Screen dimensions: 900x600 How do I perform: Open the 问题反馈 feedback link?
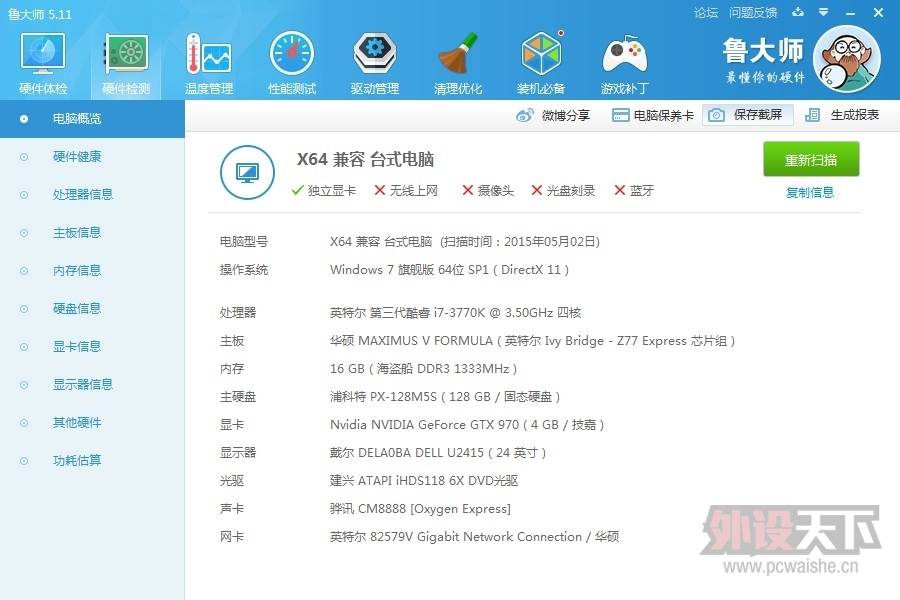click(752, 13)
